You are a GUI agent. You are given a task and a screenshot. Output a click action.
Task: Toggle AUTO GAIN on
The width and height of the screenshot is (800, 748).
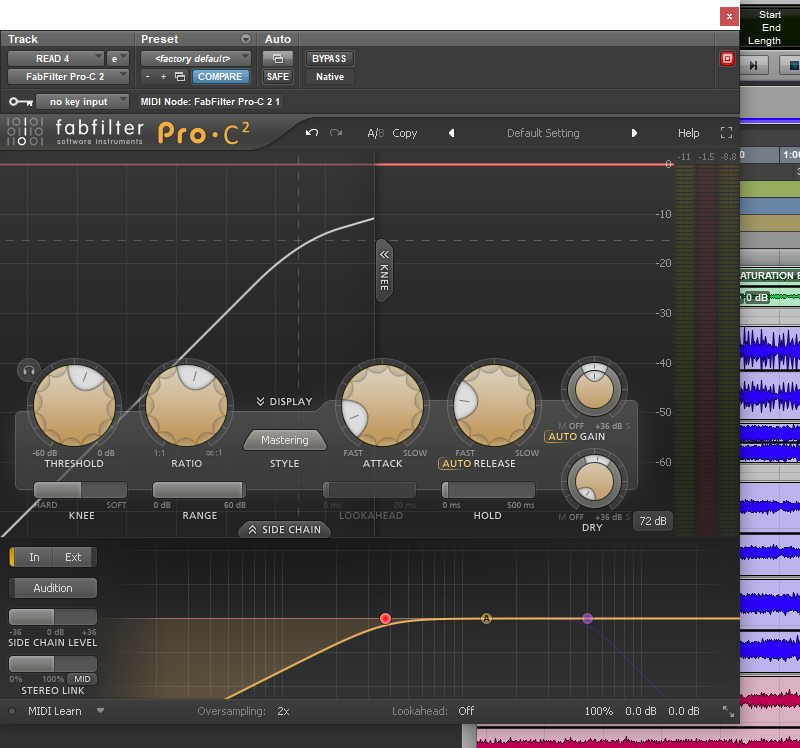coord(562,437)
